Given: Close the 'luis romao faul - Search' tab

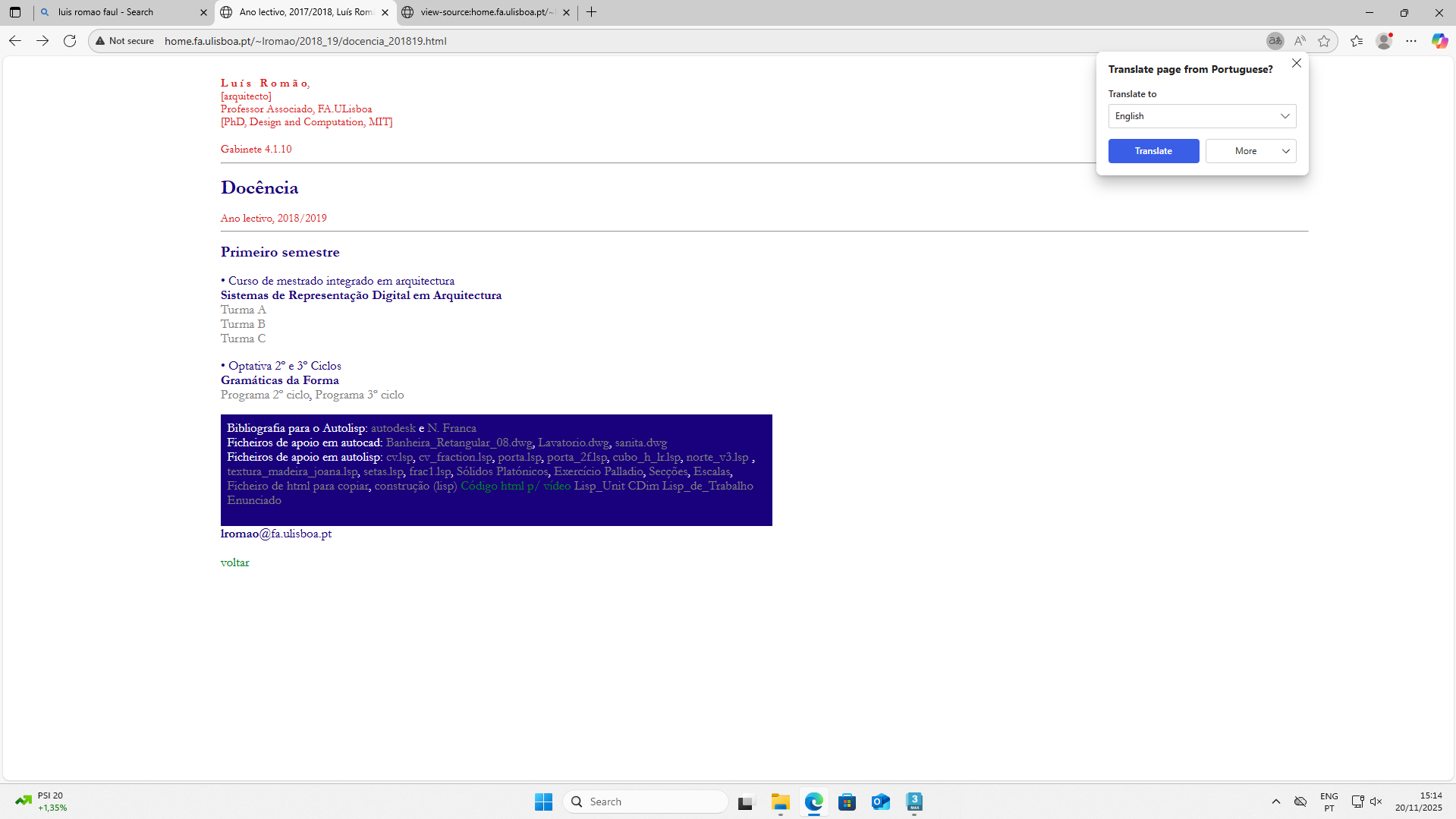Looking at the screenshot, I should coord(203,12).
